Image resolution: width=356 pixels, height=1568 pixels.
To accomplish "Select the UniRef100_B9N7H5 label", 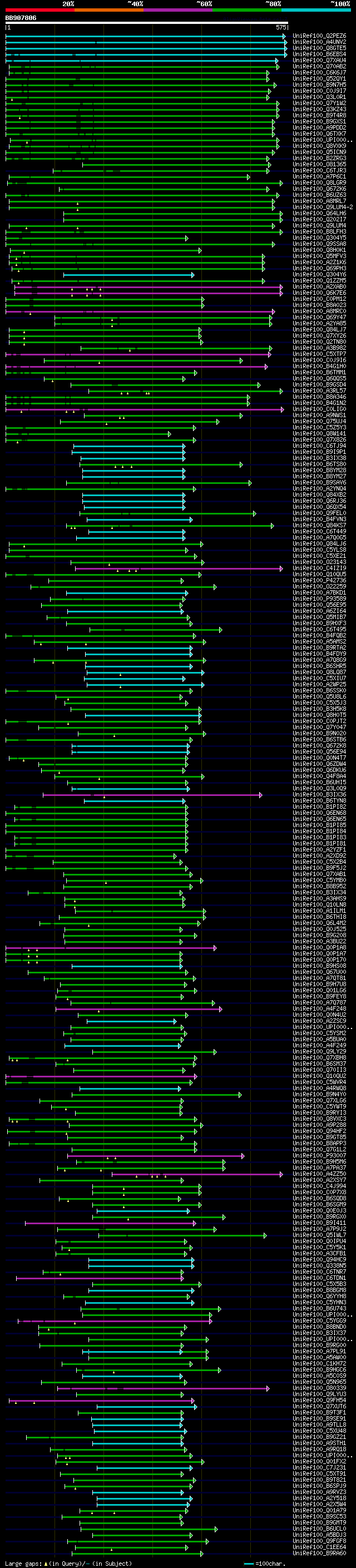I will pos(319,85).
